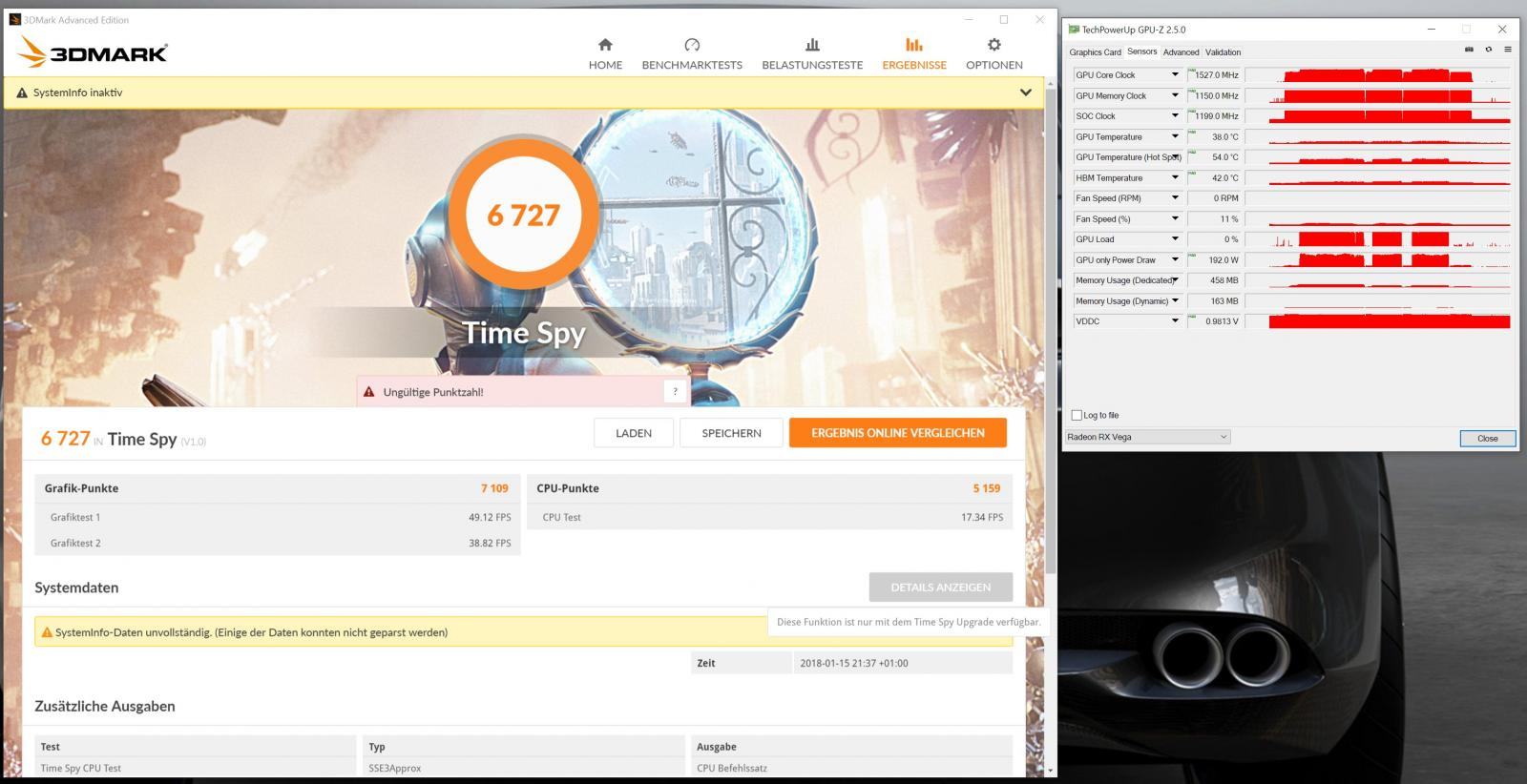Open GPU Core Clock sensor dropdown
The image size is (1527, 784).
coord(1175,74)
